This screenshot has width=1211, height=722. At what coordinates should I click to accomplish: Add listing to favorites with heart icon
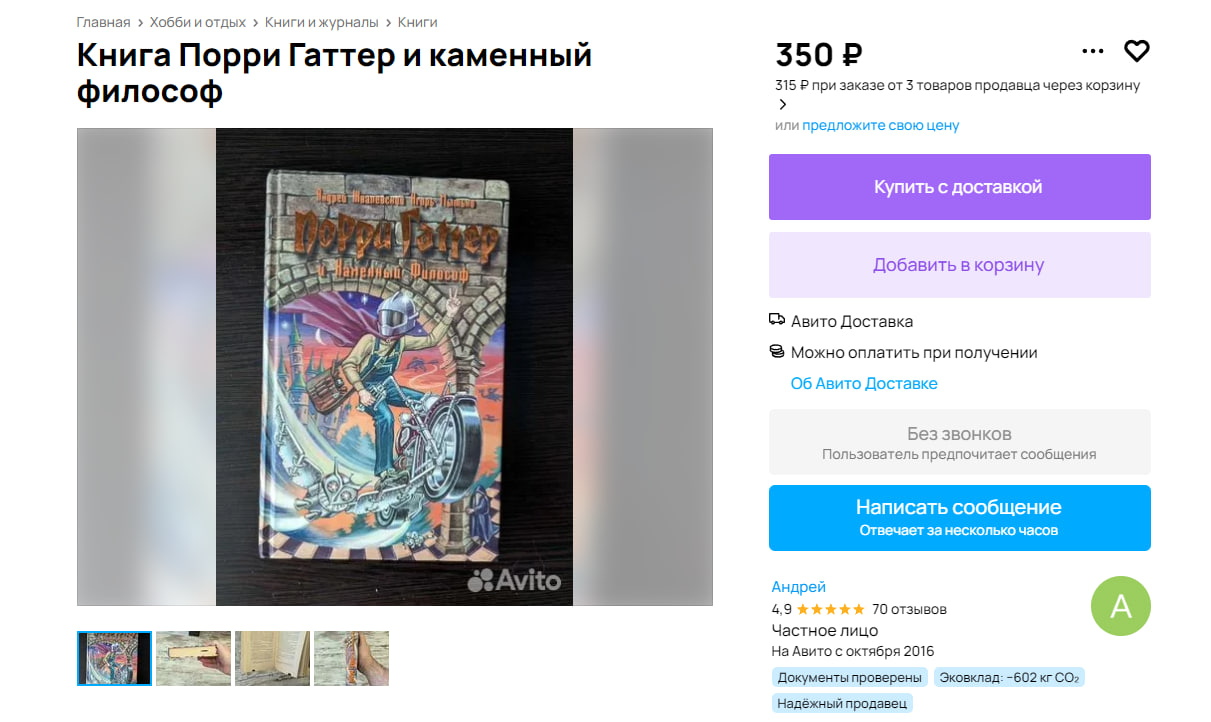pos(1137,51)
